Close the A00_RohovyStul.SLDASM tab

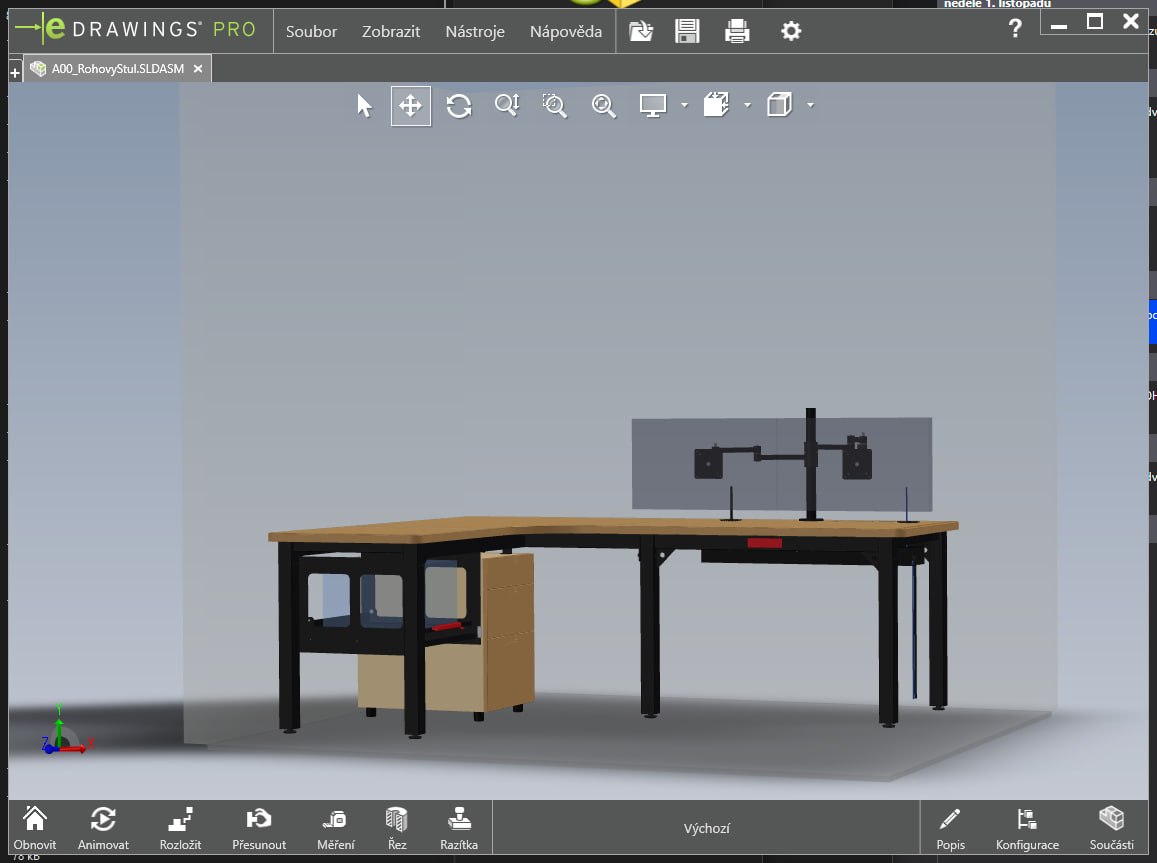(x=198, y=69)
